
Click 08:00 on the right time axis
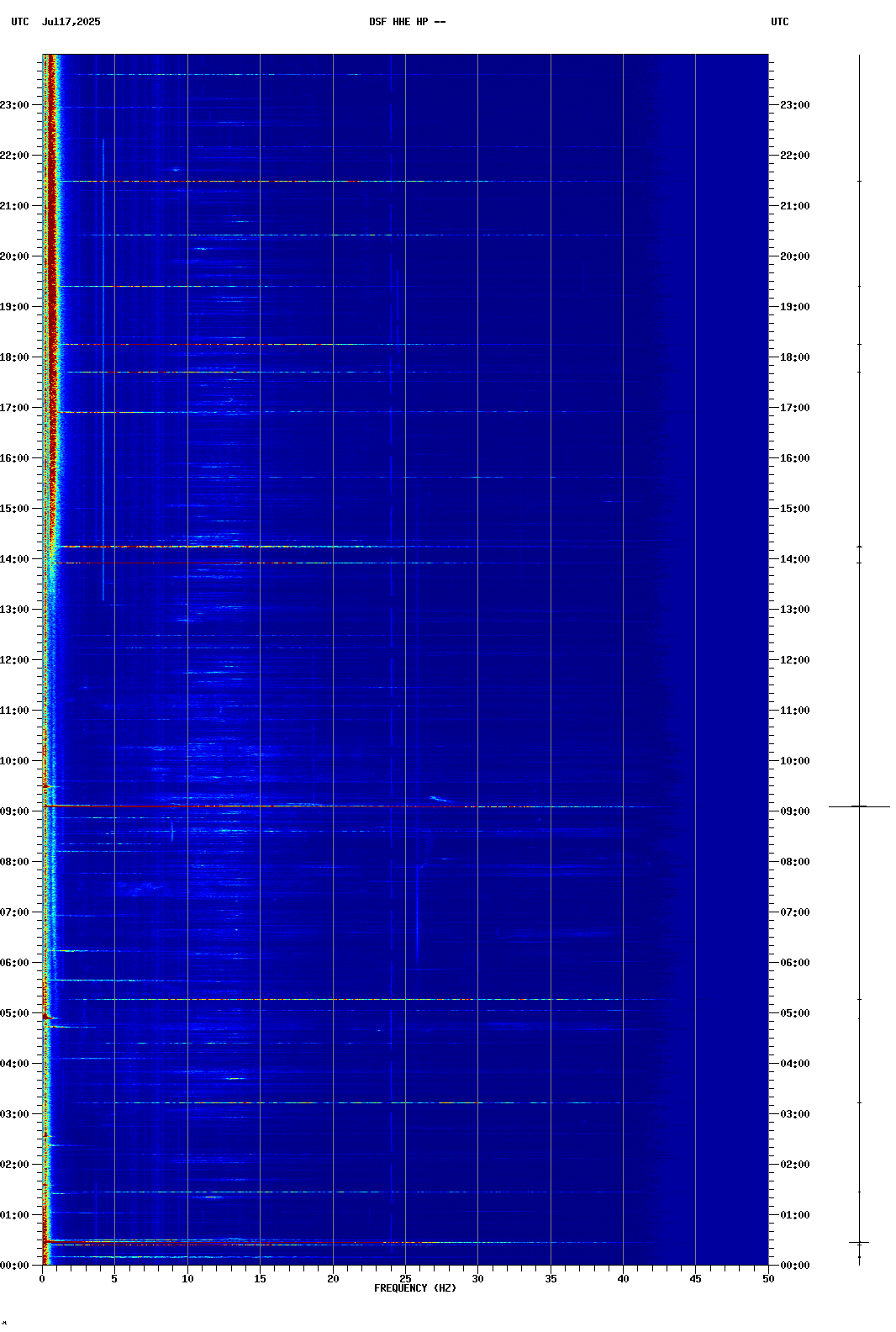(795, 862)
